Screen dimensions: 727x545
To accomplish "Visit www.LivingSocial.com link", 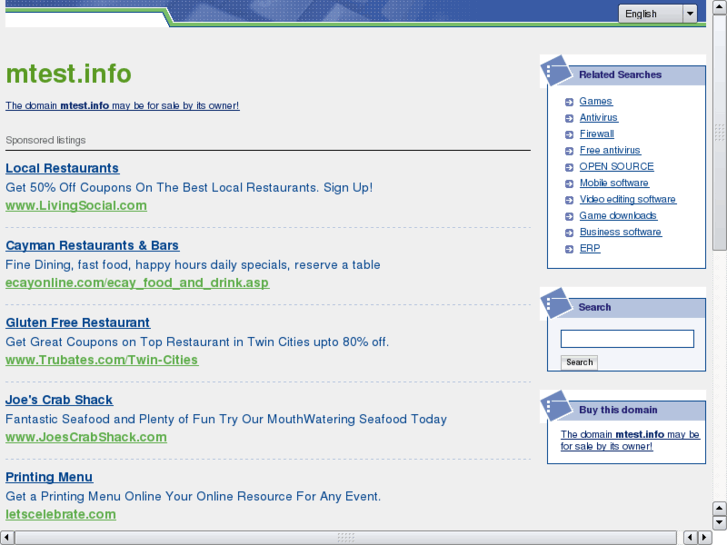I will coord(76,205).
